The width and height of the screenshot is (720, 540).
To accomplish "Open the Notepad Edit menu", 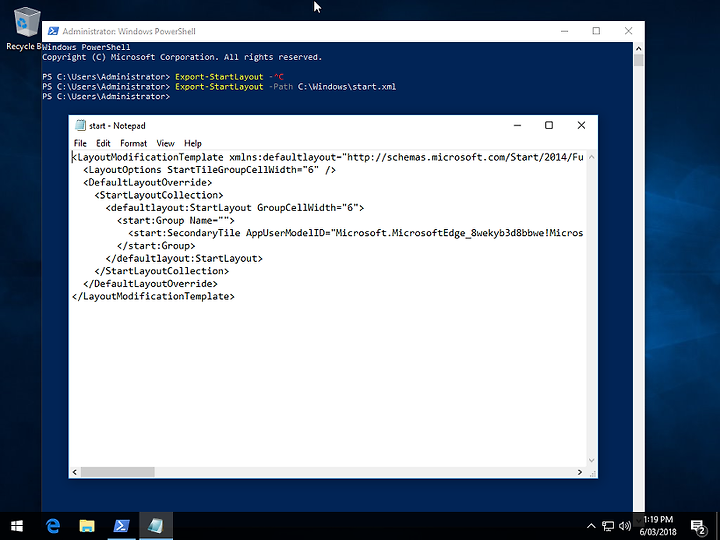I will click(x=103, y=143).
